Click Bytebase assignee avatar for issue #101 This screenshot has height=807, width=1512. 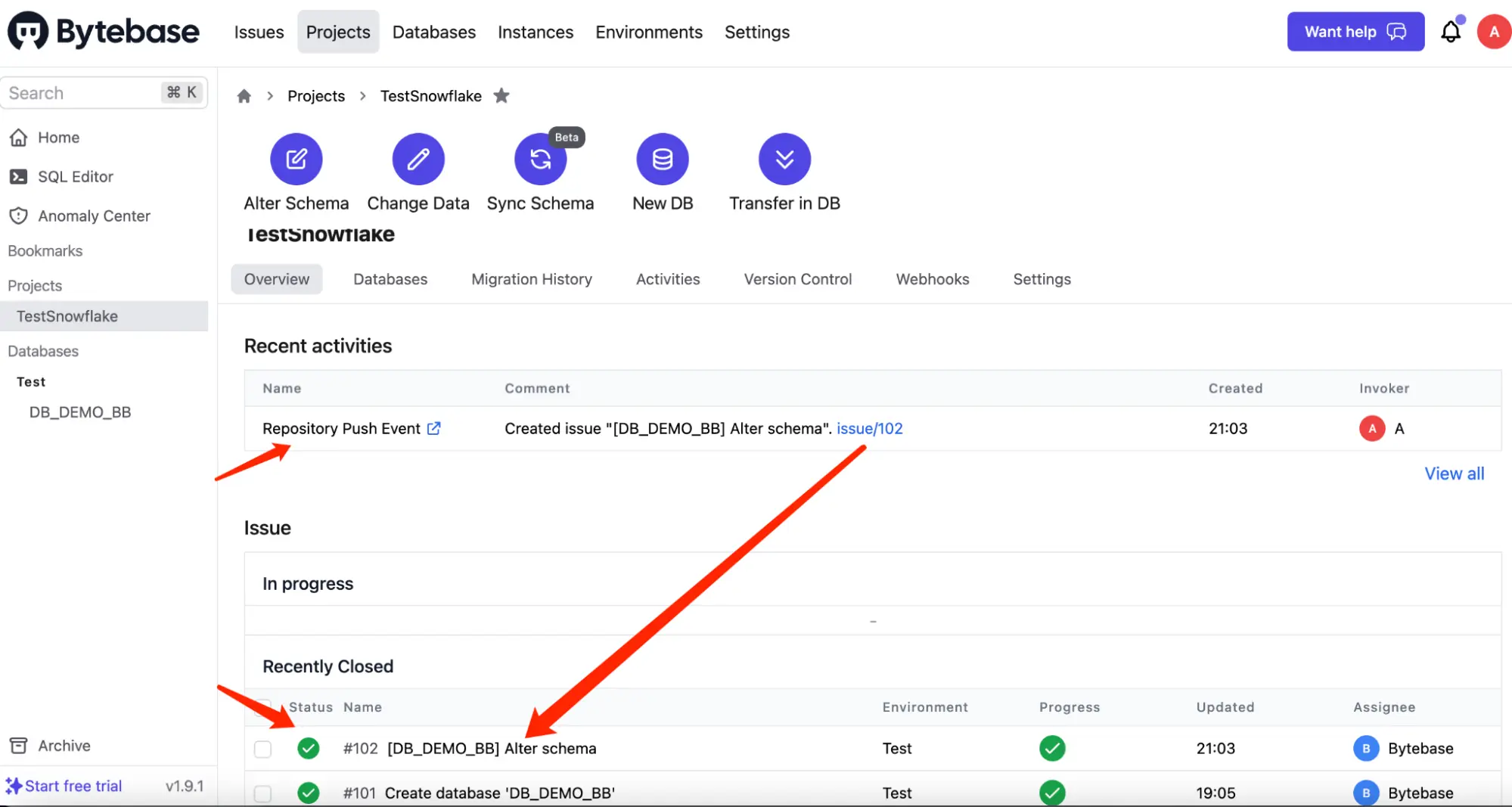click(1366, 793)
